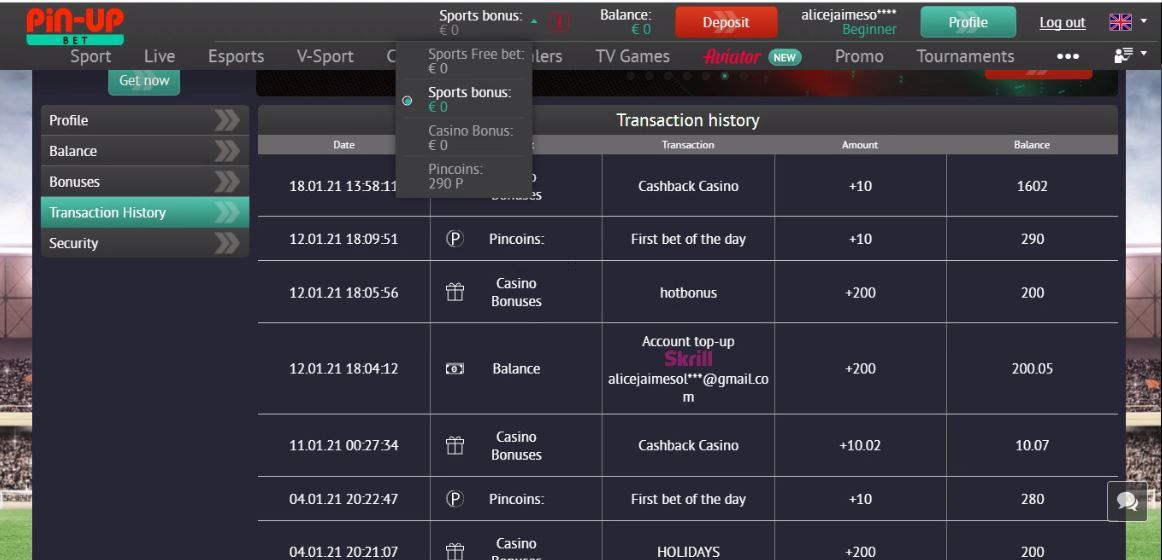Expand the display settings dropdown in the navigation bar

[1130, 55]
